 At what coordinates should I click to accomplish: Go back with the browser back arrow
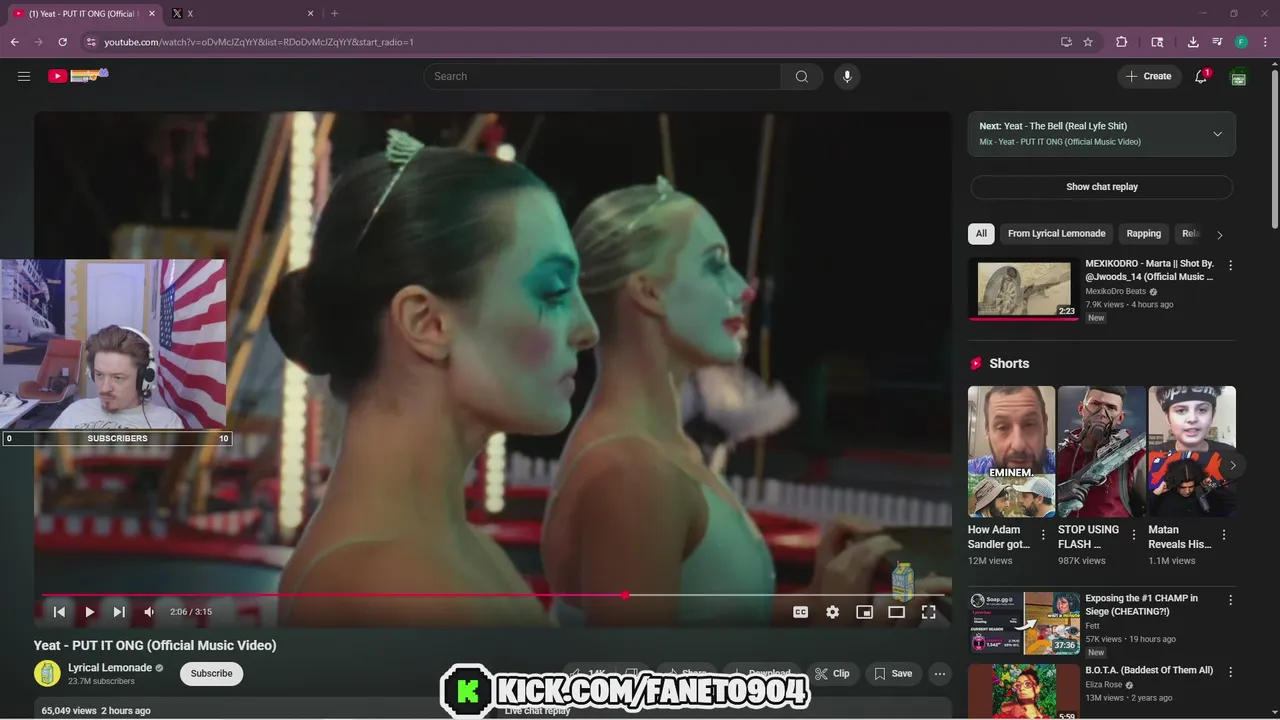coord(14,42)
